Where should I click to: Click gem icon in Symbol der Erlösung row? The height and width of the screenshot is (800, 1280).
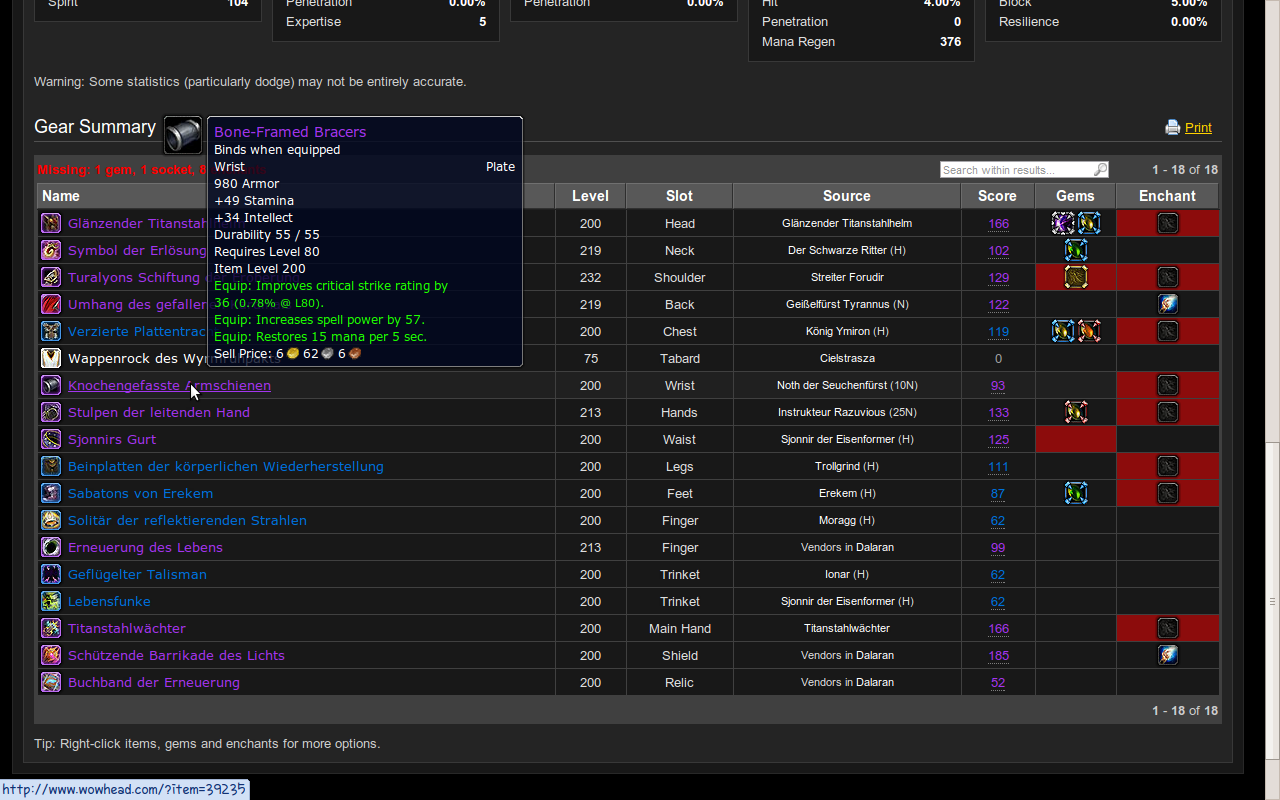(x=1076, y=250)
